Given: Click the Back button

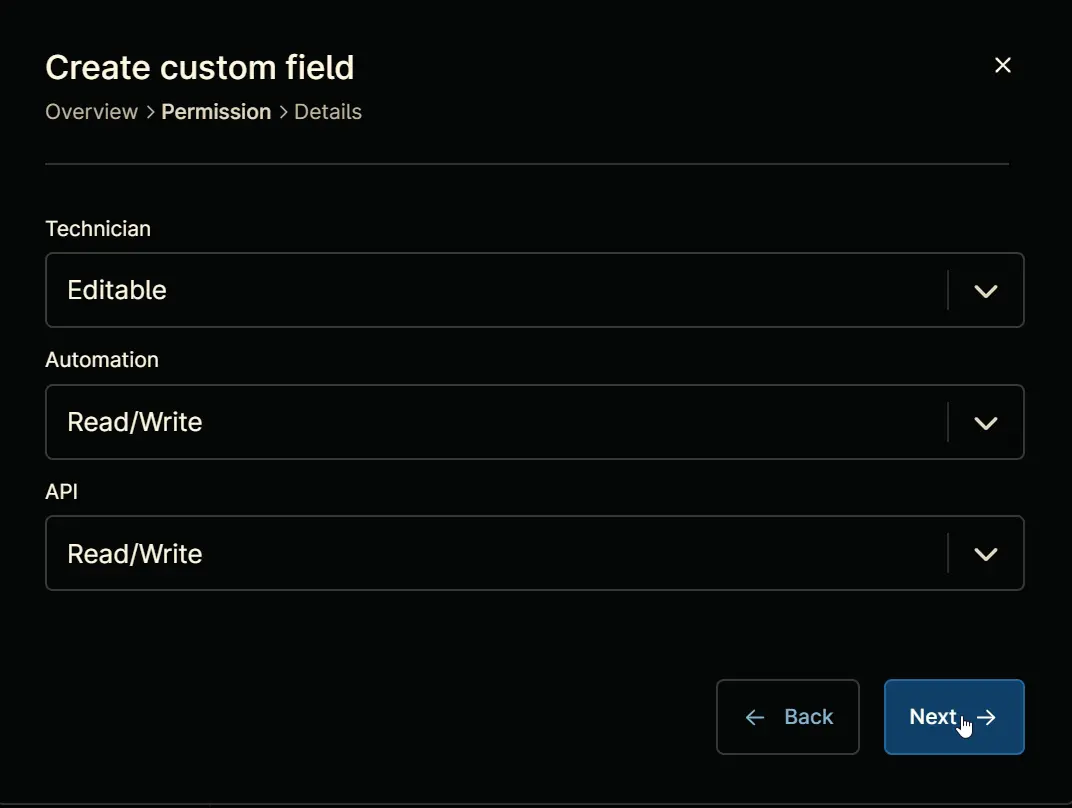Looking at the screenshot, I should [x=788, y=716].
